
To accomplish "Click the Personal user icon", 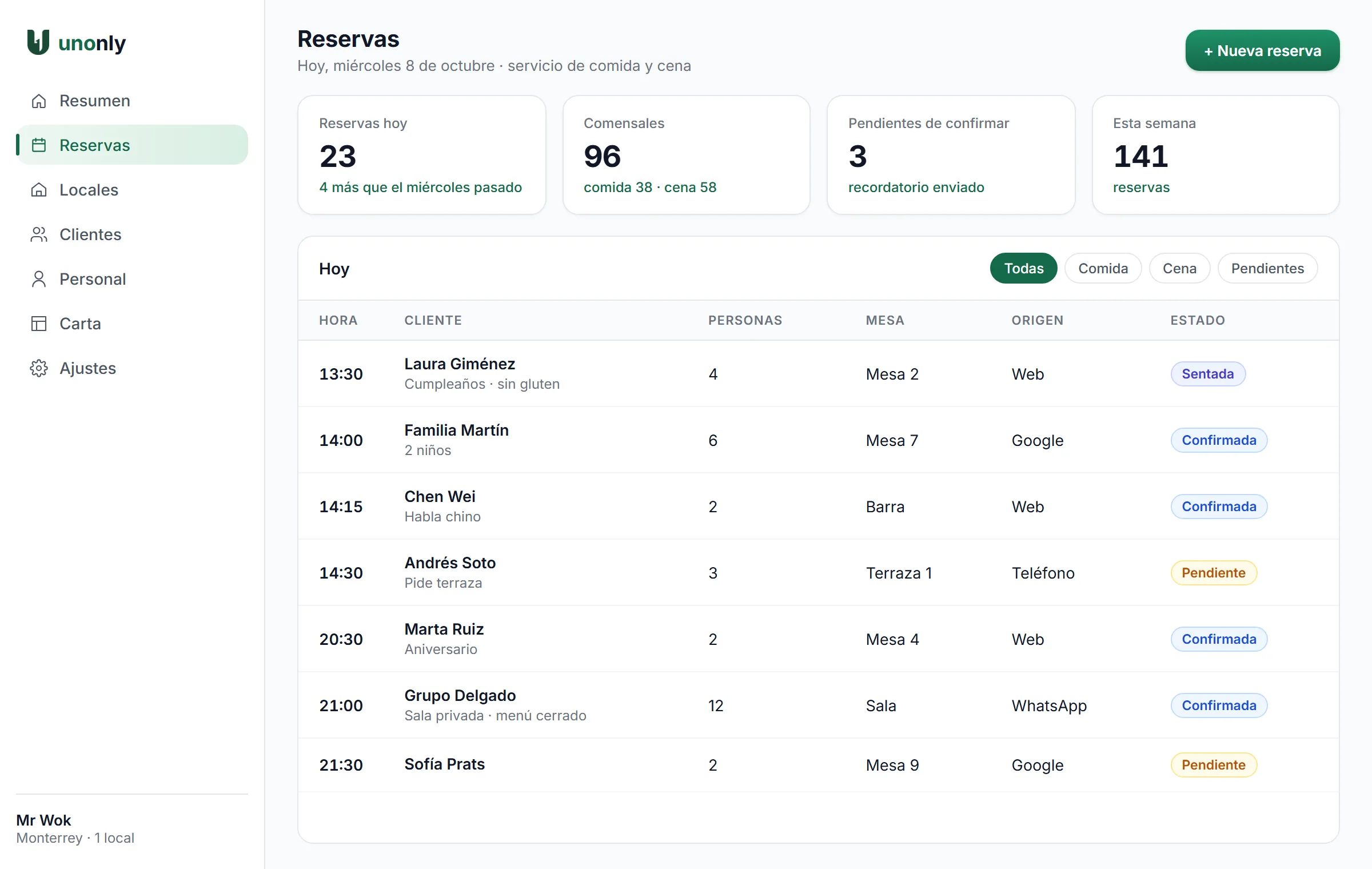I will (x=39, y=279).
